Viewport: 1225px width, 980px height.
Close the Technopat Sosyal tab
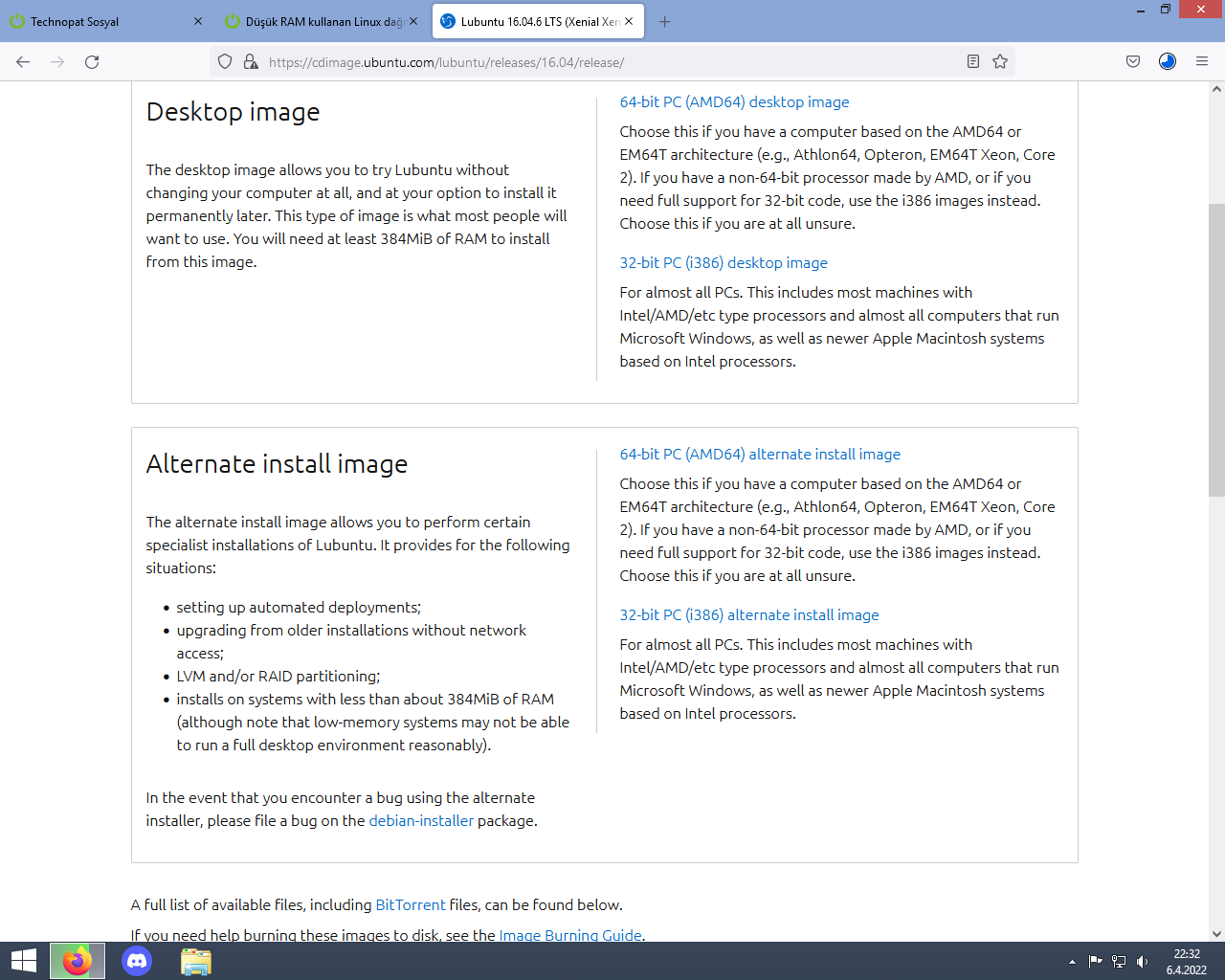[x=198, y=21]
